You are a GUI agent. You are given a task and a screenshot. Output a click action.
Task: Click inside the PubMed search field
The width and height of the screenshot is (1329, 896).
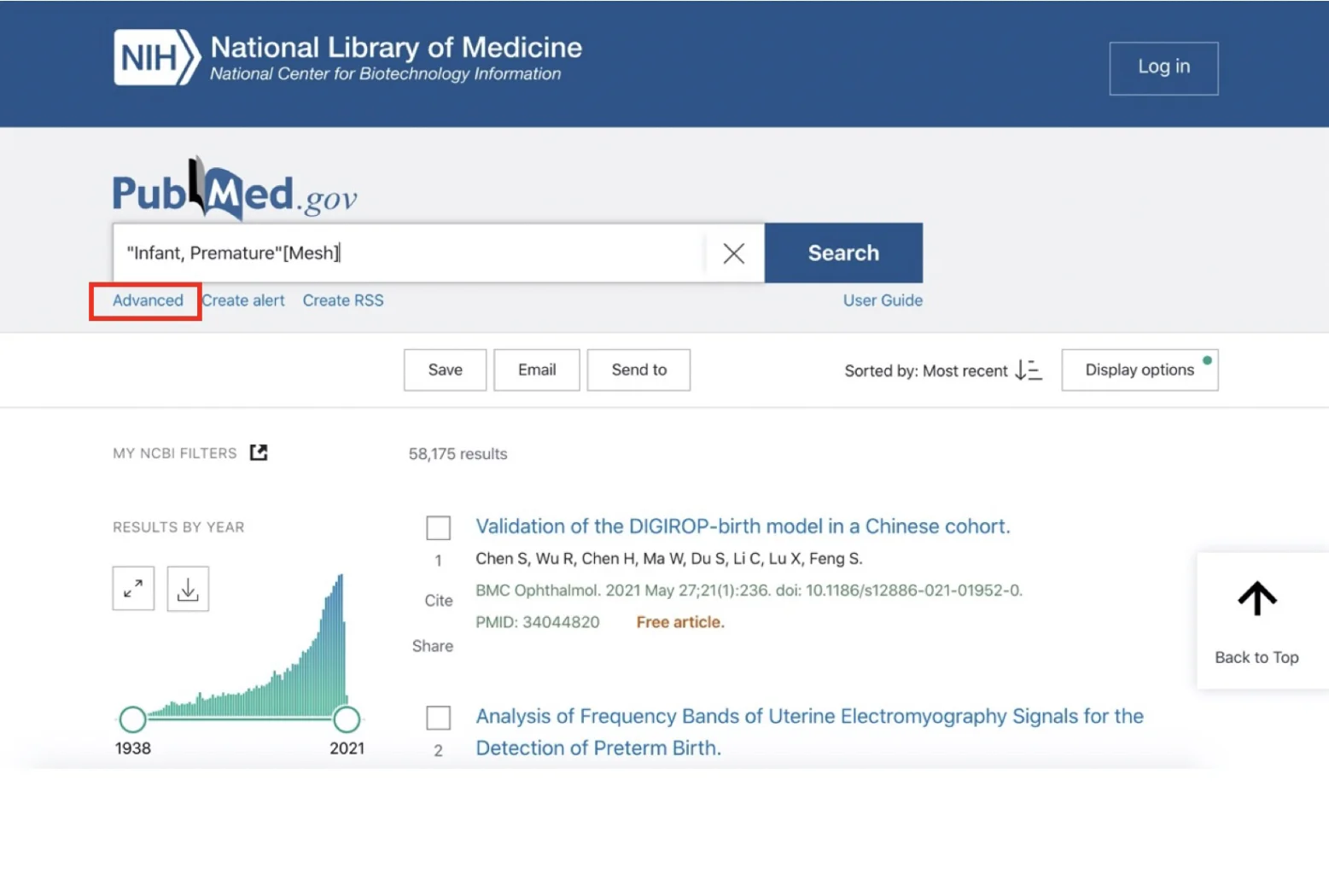point(410,253)
